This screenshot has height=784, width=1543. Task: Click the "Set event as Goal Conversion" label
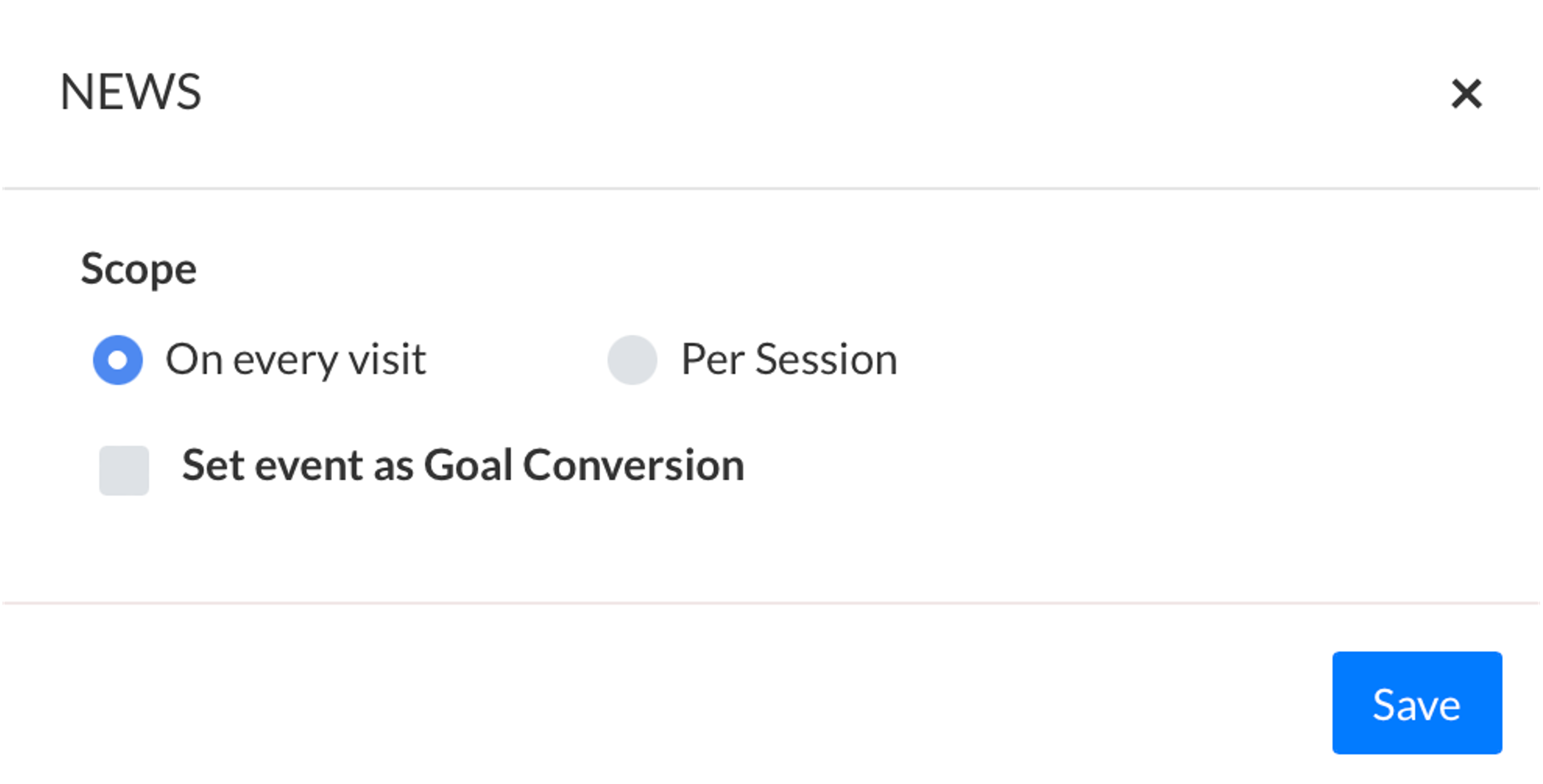462,465
